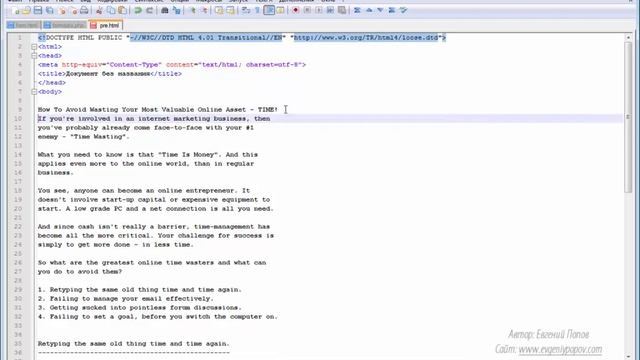Click line 'So what are the greatest online'

[x=152, y=262]
